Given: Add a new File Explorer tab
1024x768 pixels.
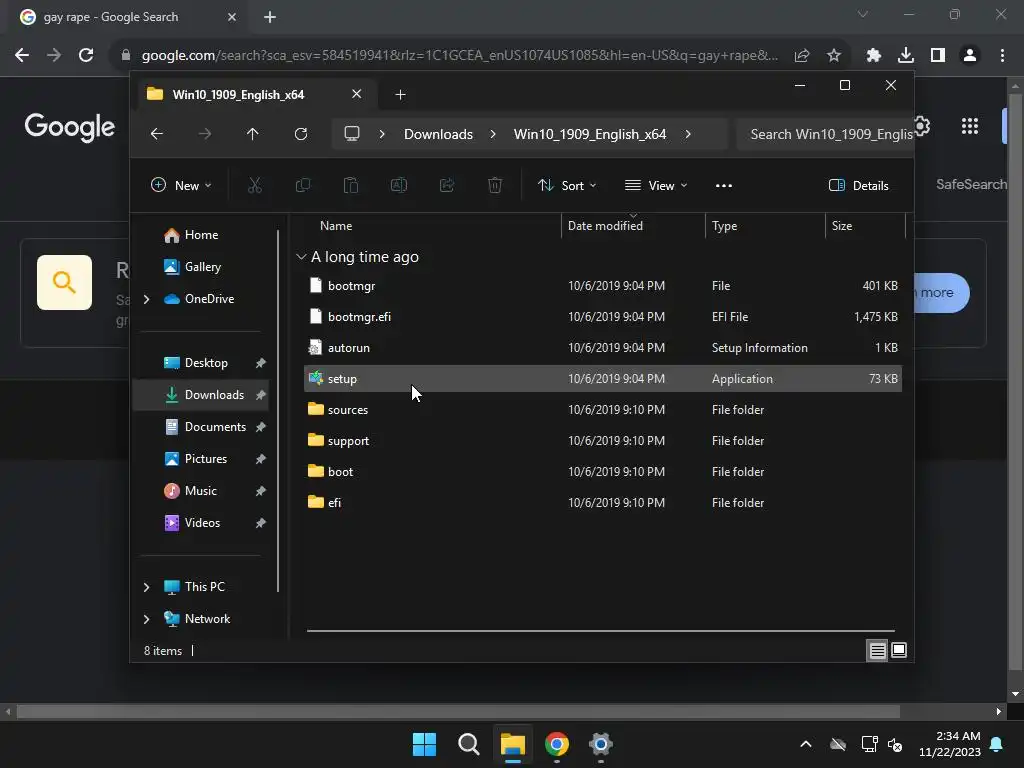Looking at the screenshot, I should [400, 95].
